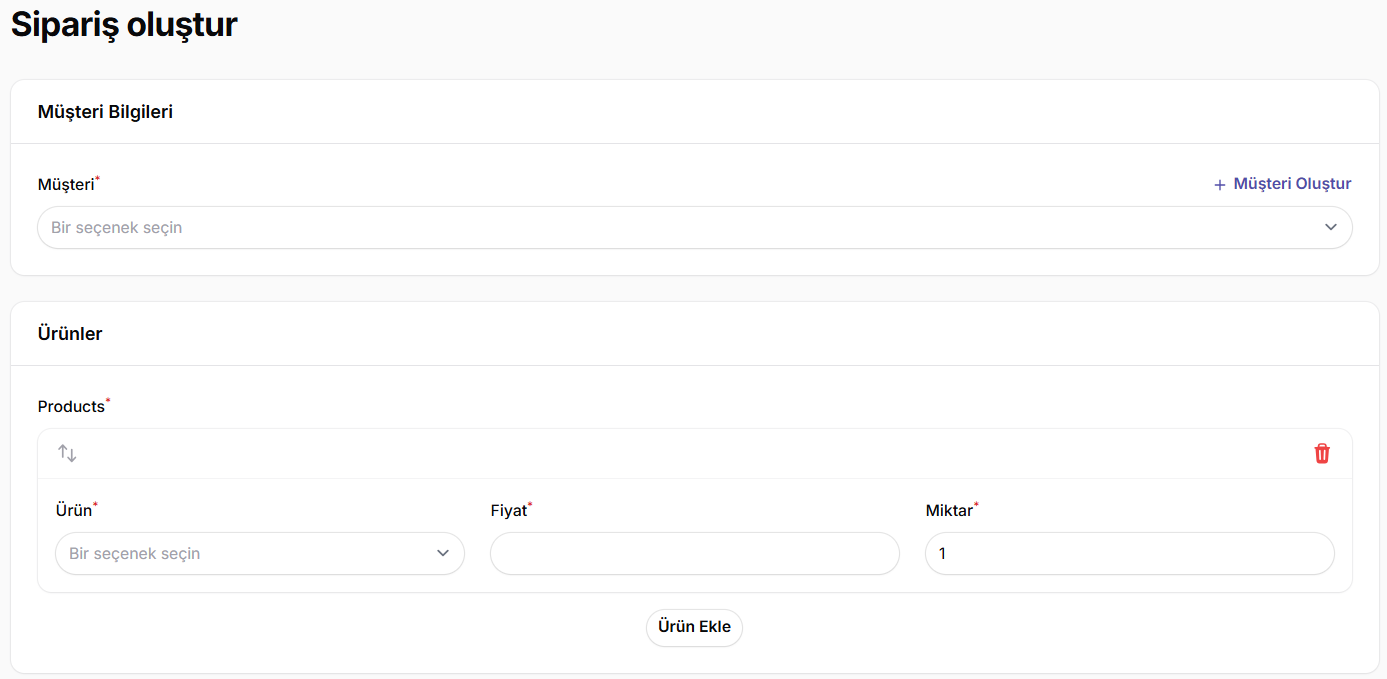Click the Sipariş oluştur page heading
This screenshot has width=1387, height=679.
[x=124, y=24]
